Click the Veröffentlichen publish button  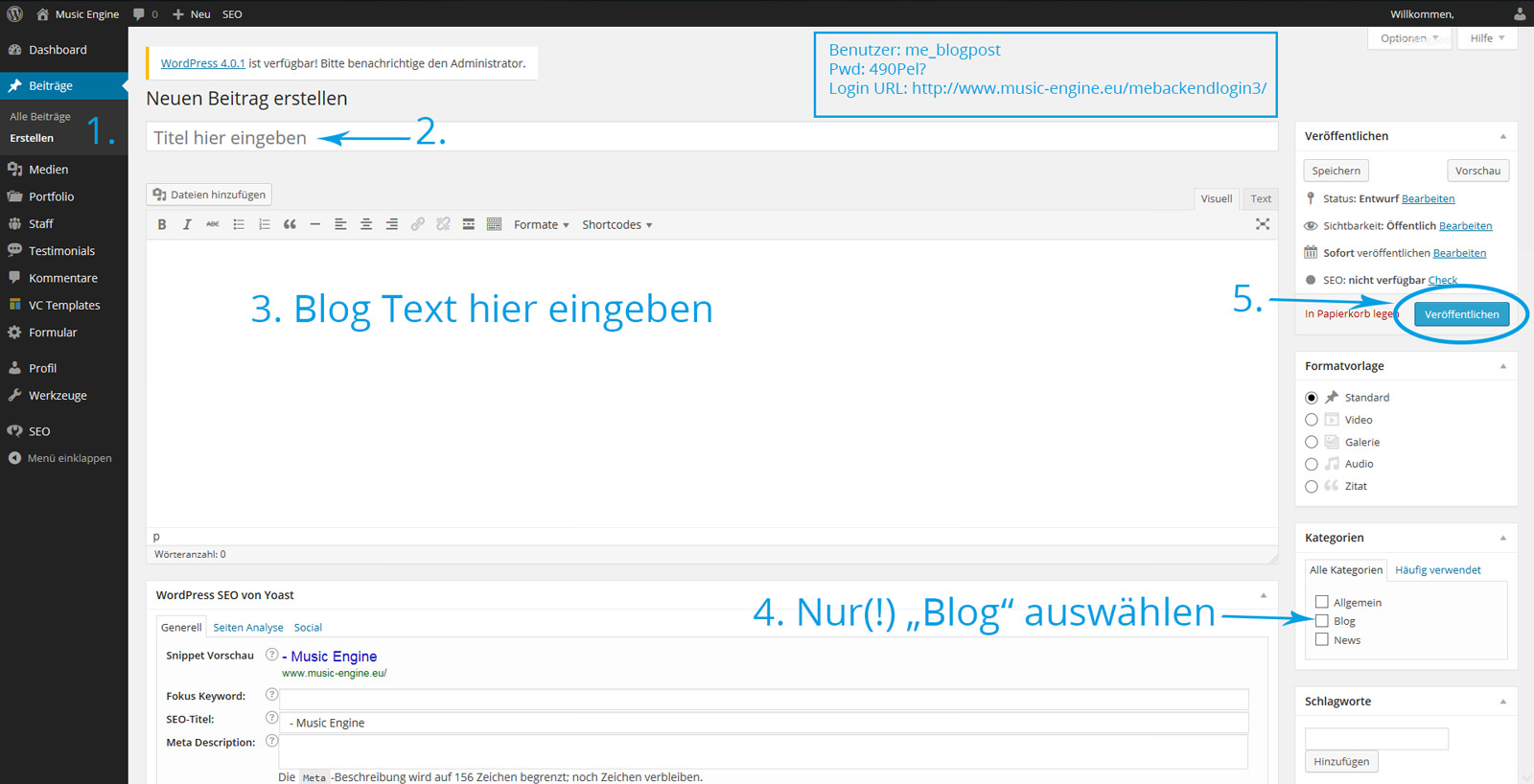(x=1461, y=314)
